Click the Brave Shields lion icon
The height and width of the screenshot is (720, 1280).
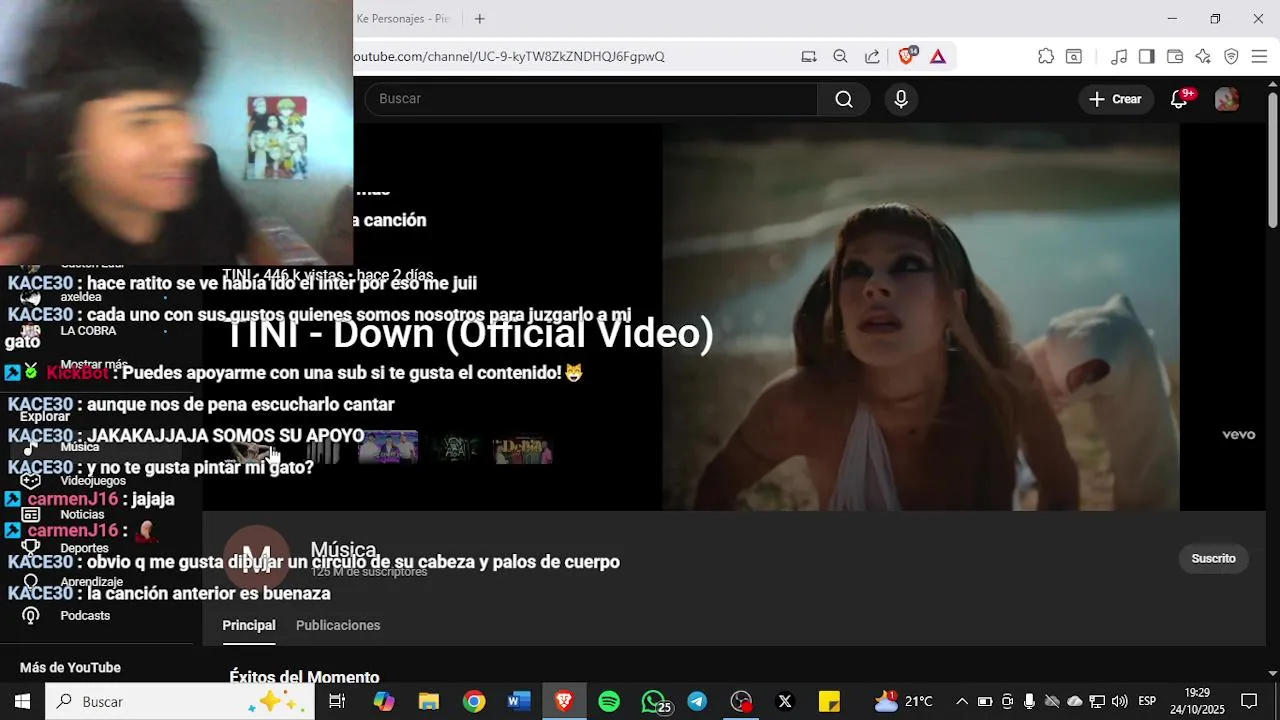coord(906,56)
